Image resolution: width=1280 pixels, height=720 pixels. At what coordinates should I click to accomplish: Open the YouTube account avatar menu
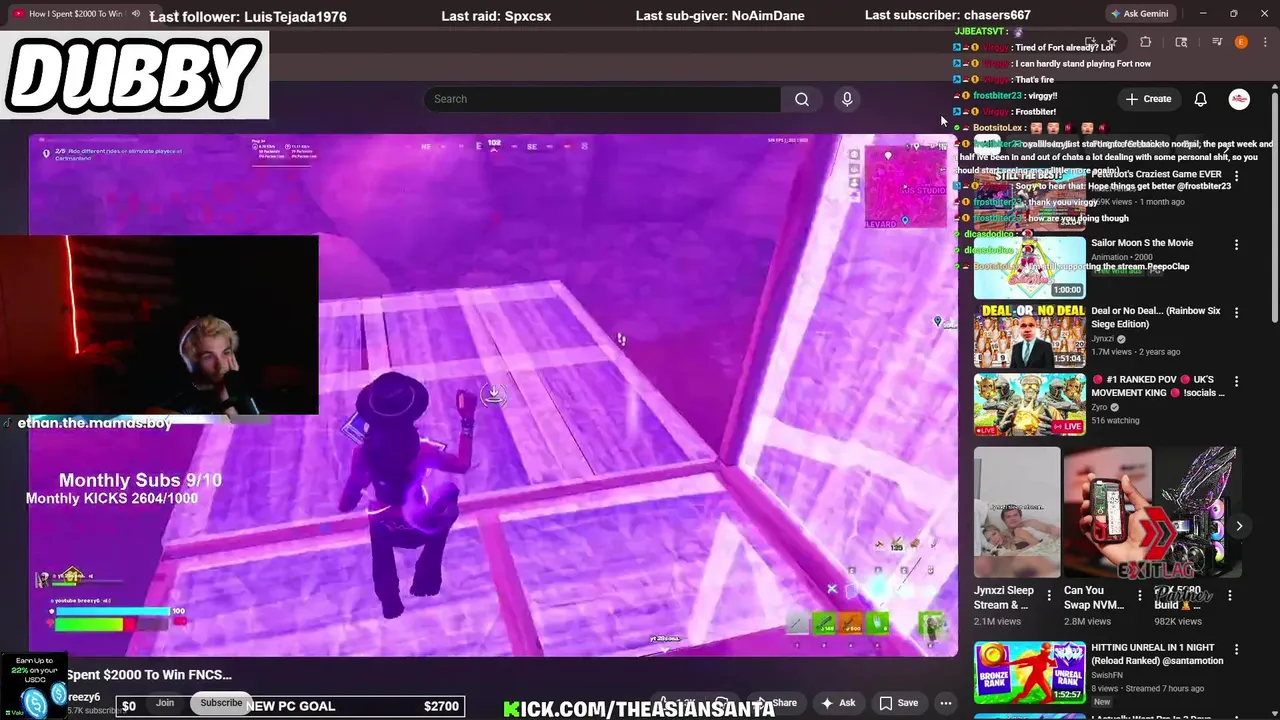click(x=1239, y=99)
